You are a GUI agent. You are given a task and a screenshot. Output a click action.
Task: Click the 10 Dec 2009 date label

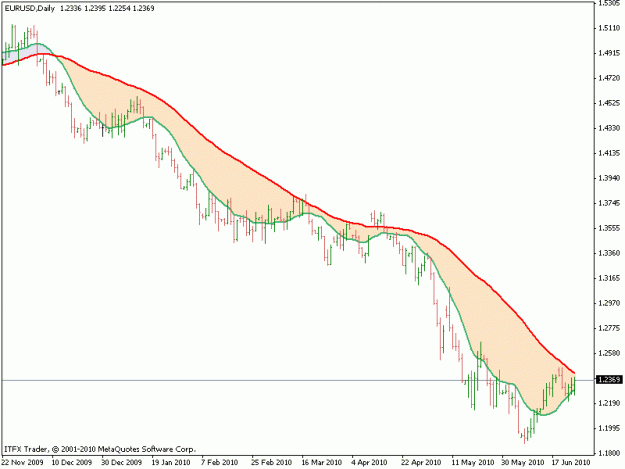pyautogui.click(x=72, y=462)
